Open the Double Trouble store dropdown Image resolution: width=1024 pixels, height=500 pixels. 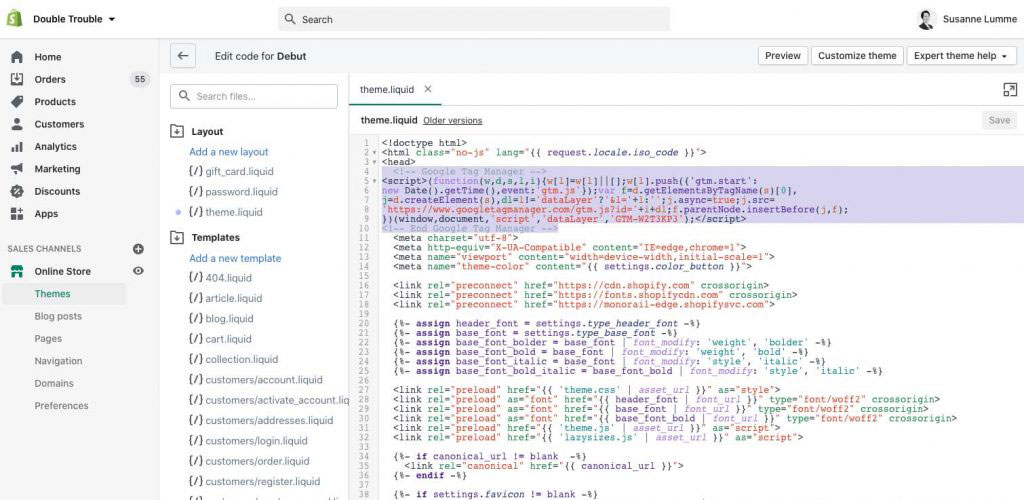click(x=74, y=19)
